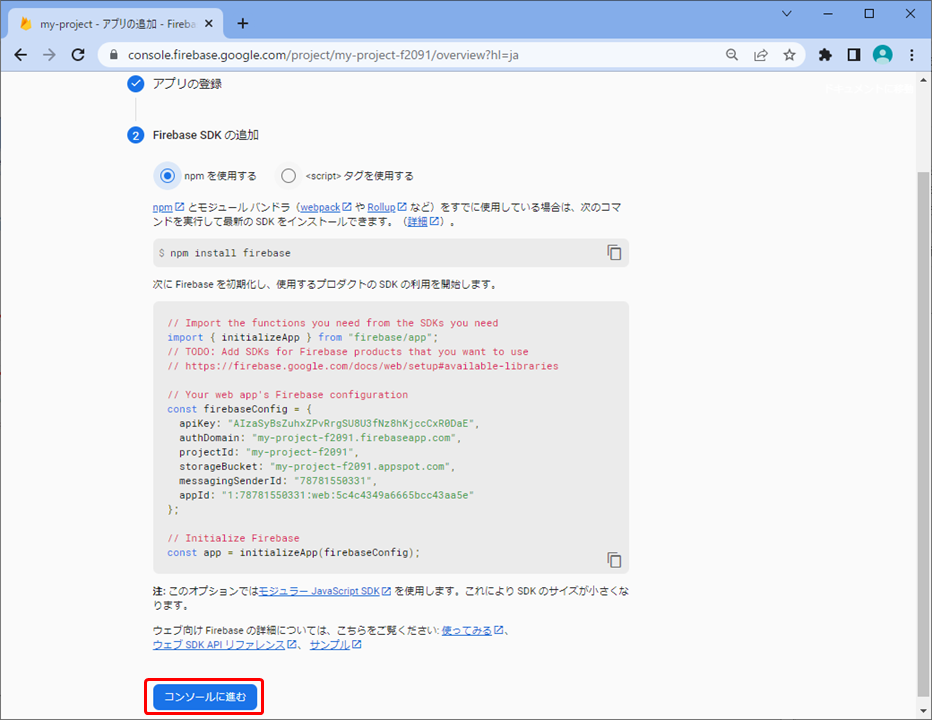Image resolution: width=932 pixels, height=720 pixels.
Task: Click the messagingSenderId value
Action: click(333, 480)
